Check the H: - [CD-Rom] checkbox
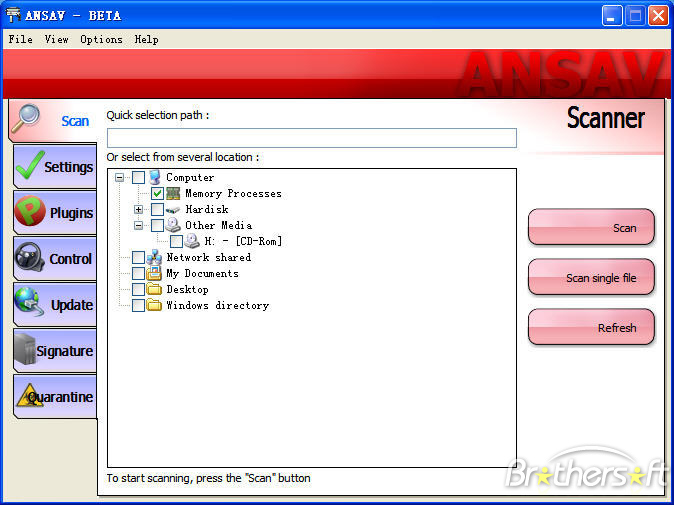674x505 pixels. [x=176, y=241]
